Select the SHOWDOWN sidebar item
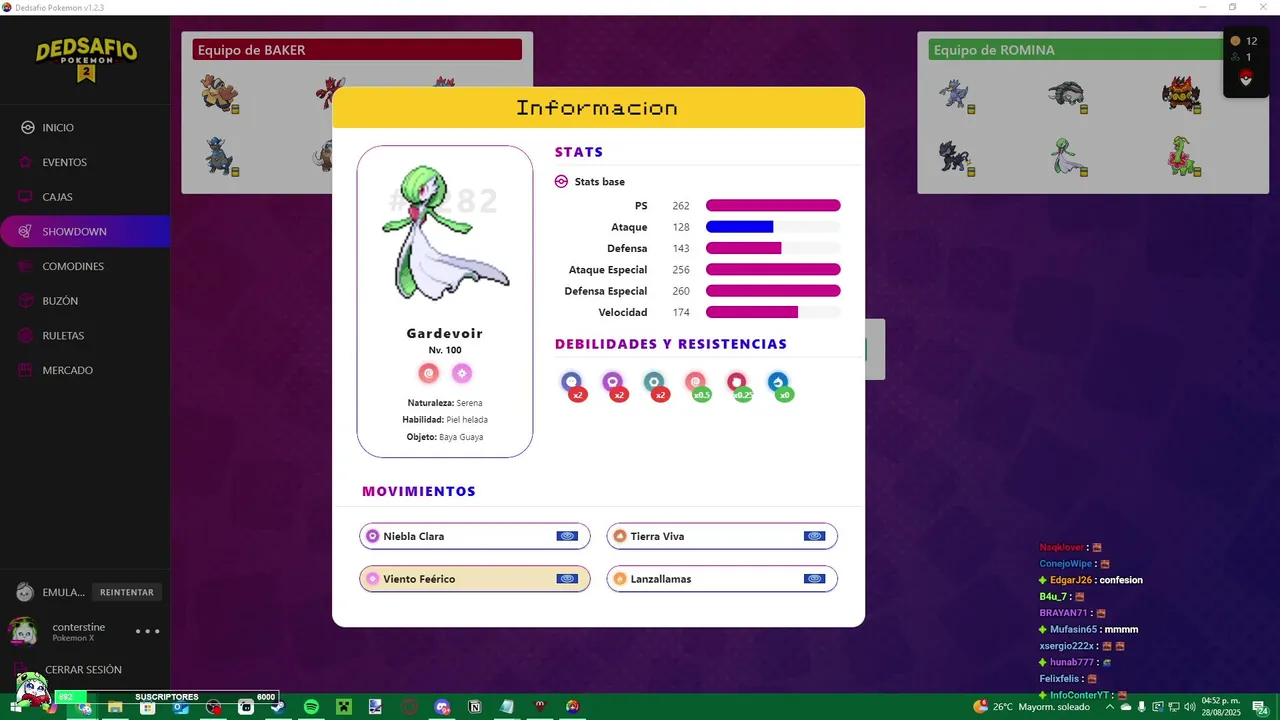 (85, 231)
